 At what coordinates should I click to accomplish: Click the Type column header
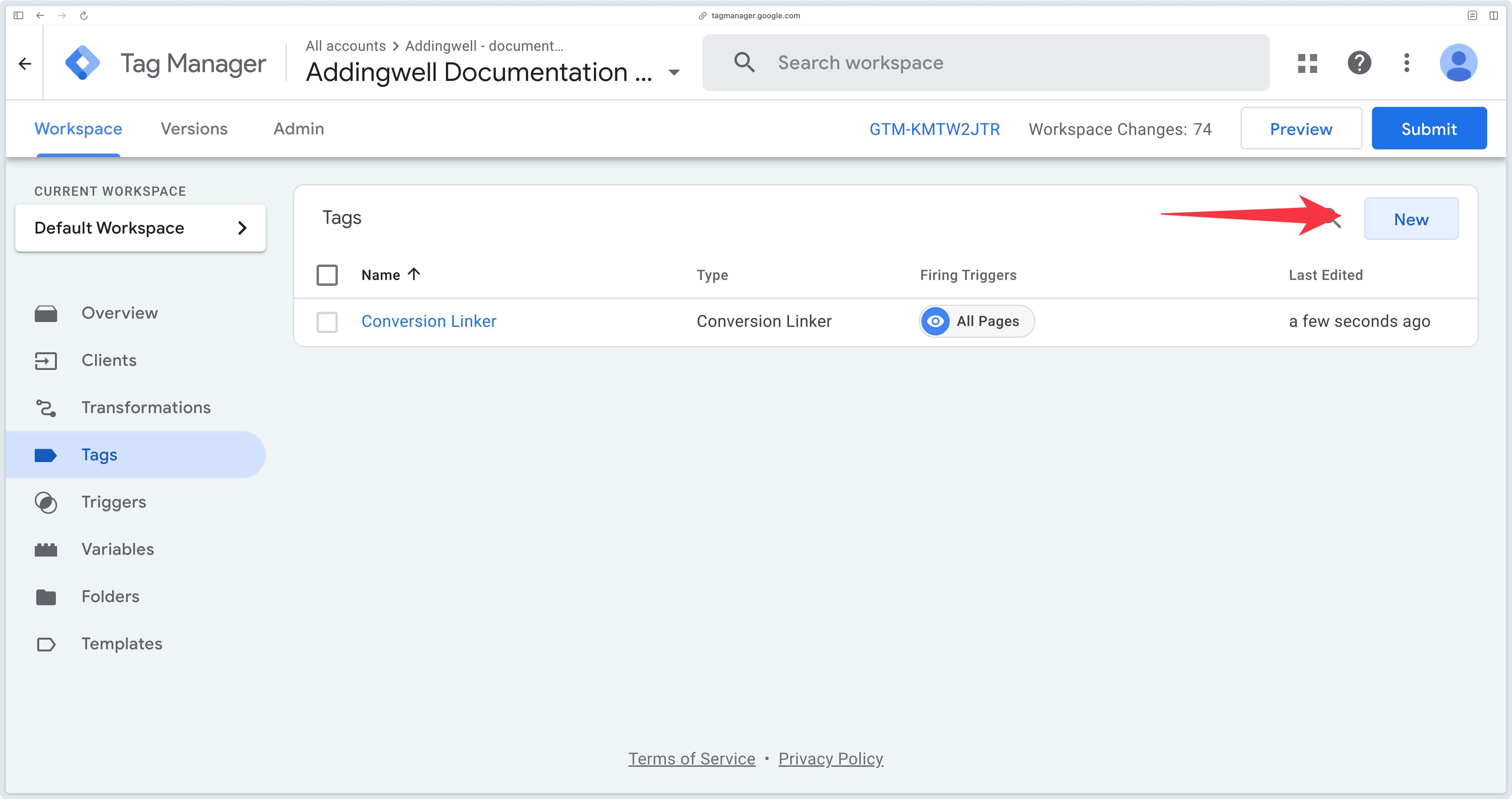click(712, 275)
